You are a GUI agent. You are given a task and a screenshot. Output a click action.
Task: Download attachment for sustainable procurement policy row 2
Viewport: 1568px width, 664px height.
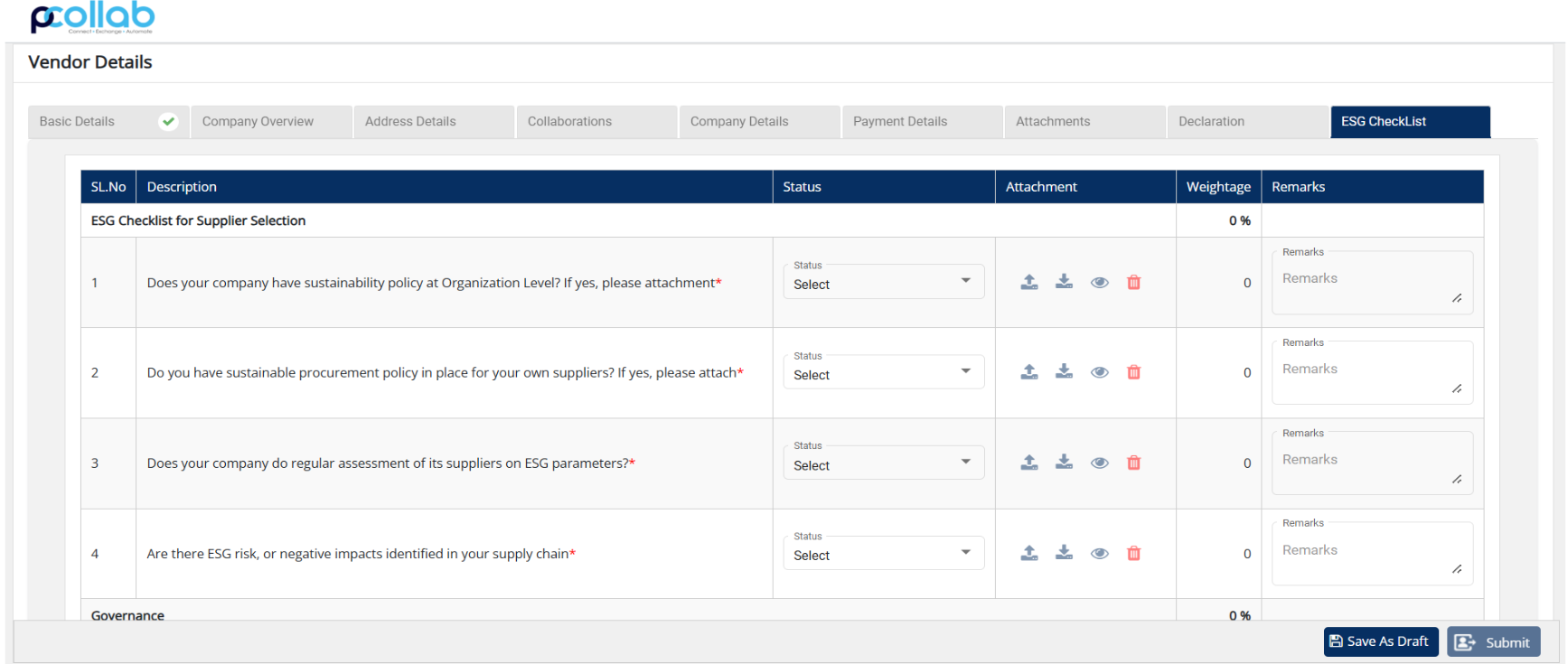[x=1065, y=371]
